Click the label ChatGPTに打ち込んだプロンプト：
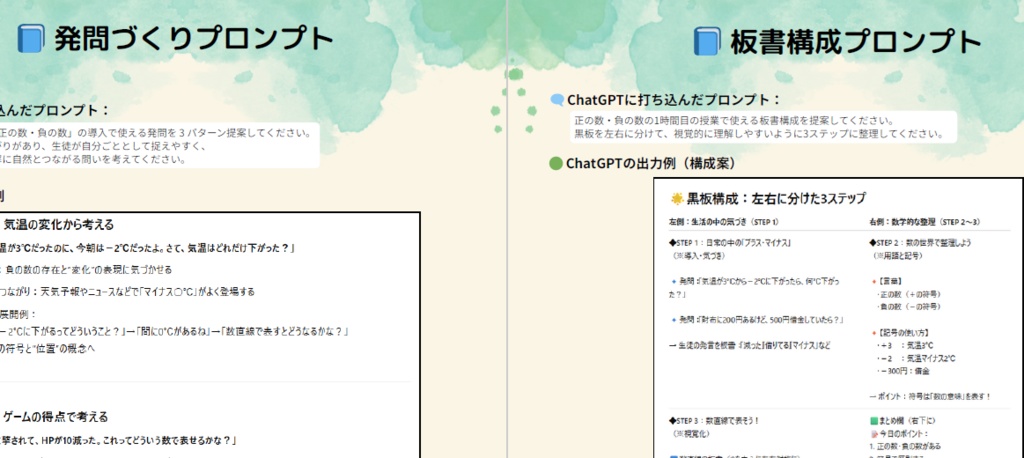This screenshot has width=1024, height=458. (x=674, y=100)
